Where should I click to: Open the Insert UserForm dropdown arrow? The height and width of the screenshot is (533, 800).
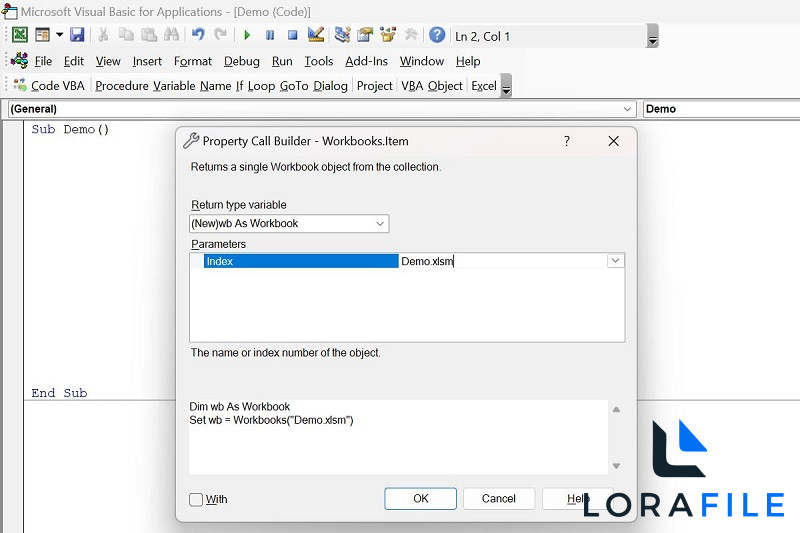point(59,35)
